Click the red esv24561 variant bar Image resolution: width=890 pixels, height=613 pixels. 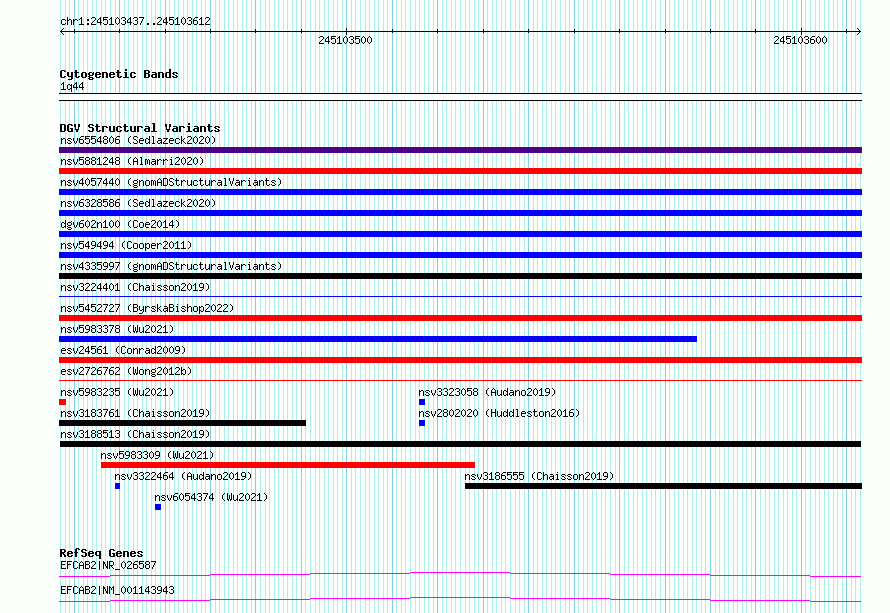(x=460, y=360)
